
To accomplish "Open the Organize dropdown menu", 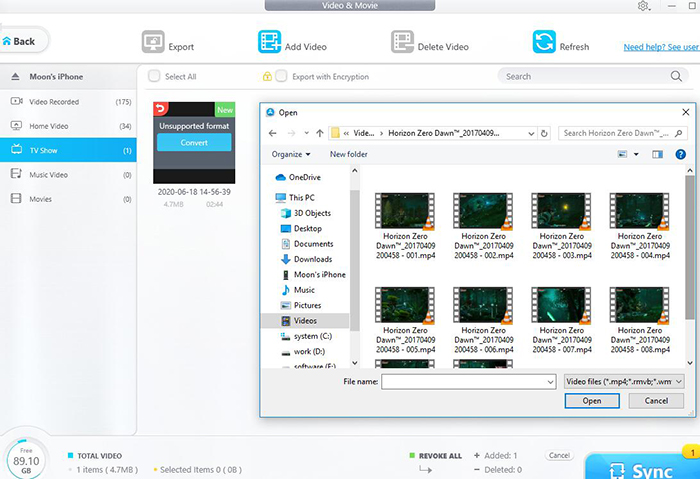I will pos(291,154).
